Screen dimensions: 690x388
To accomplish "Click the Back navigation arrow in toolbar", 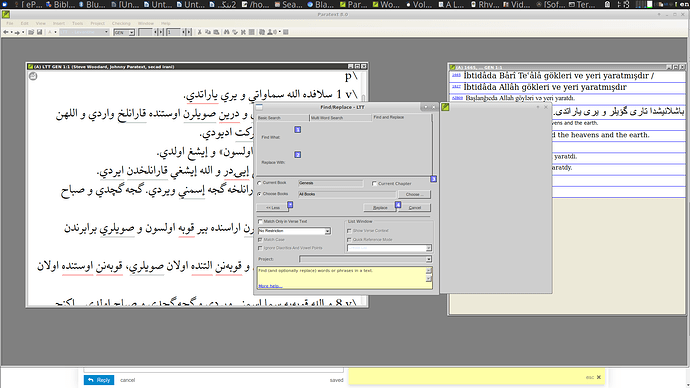I will tap(6, 32).
